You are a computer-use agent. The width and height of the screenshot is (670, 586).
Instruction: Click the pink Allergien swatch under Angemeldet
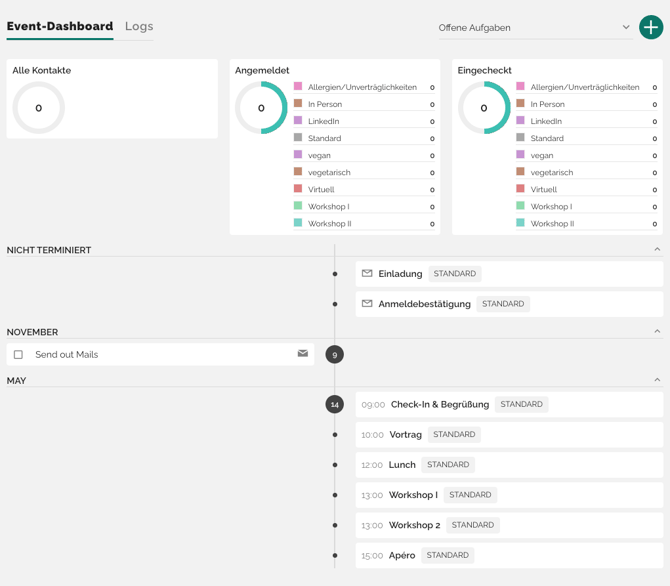click(x=298, y=87)
